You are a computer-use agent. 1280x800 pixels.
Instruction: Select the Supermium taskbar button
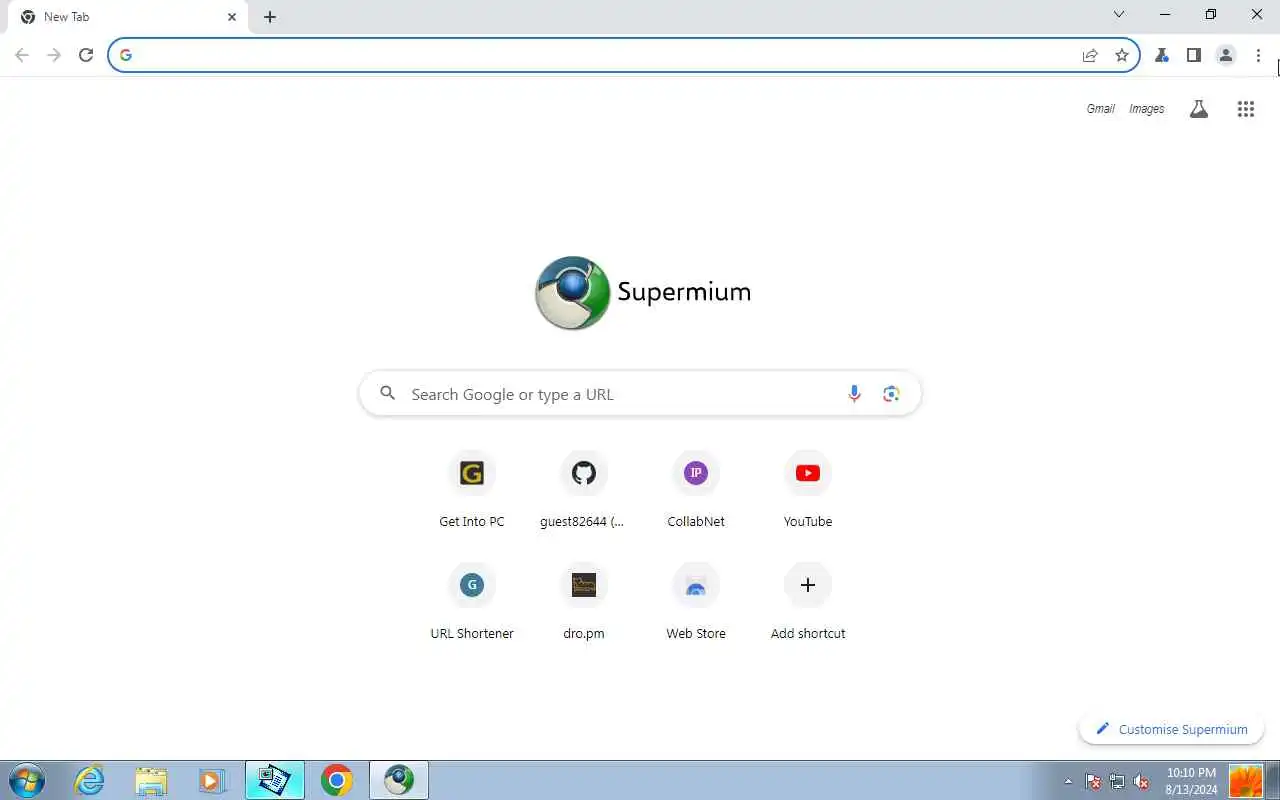[399, 780]
